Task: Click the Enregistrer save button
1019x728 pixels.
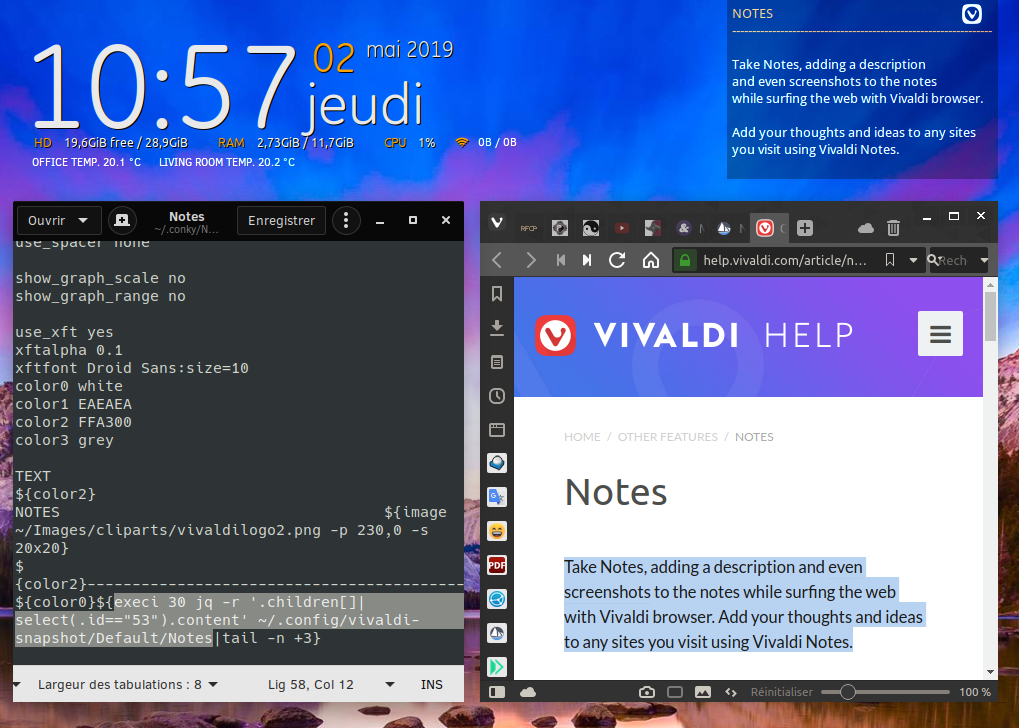Action: [x=281, y=220]
